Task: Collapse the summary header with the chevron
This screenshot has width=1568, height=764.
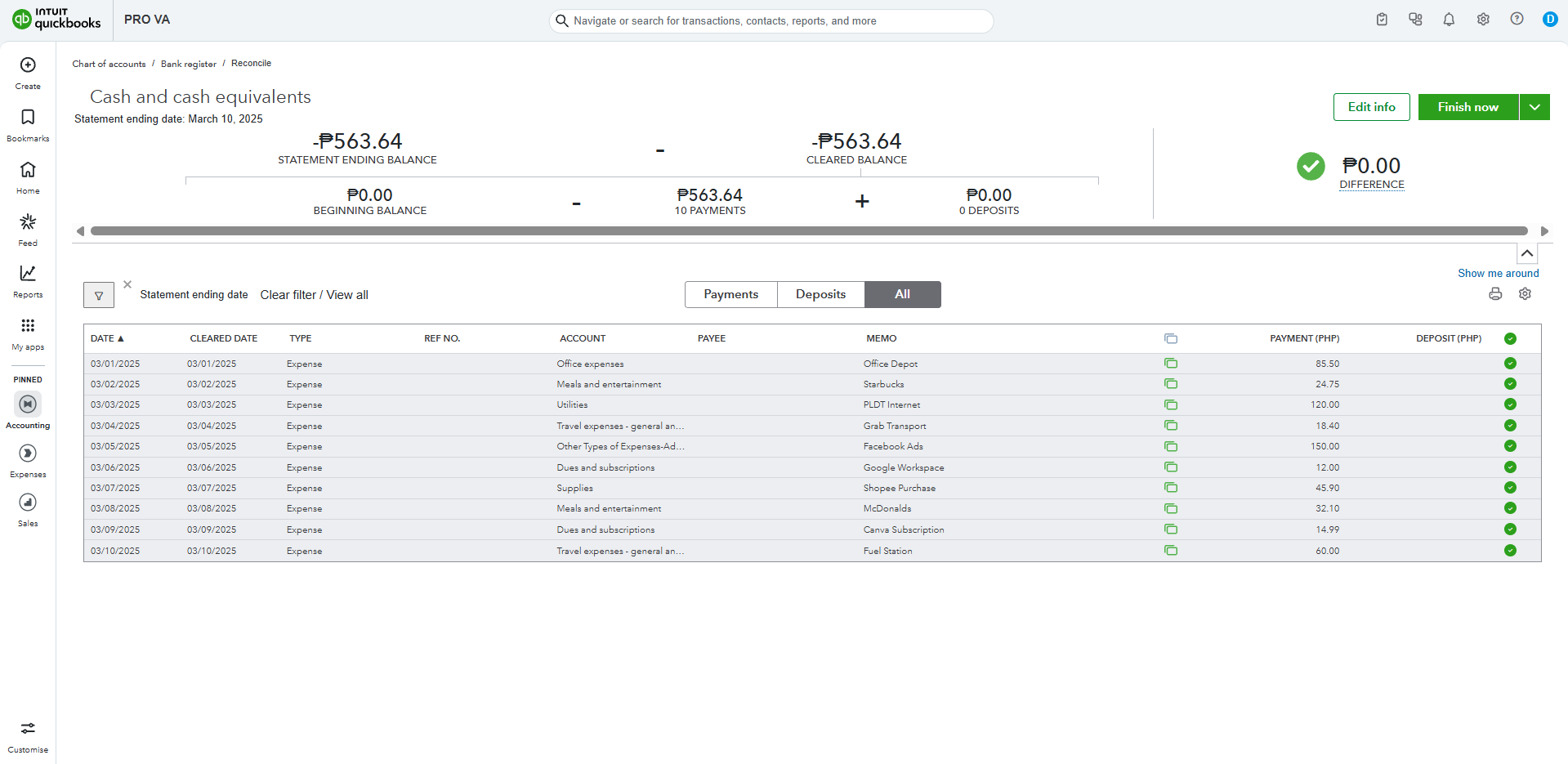Action: pyautogui.click(x=1527, y=253)
